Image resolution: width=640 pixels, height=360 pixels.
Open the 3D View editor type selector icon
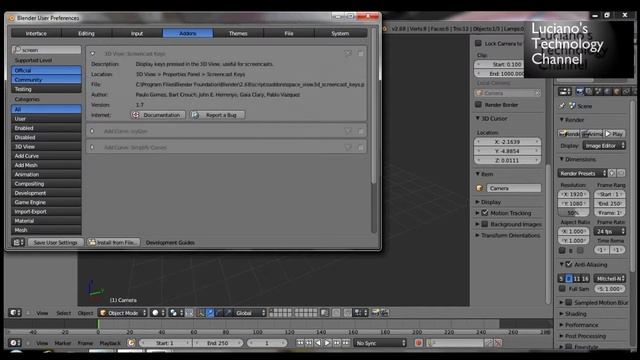coord(15,313)
